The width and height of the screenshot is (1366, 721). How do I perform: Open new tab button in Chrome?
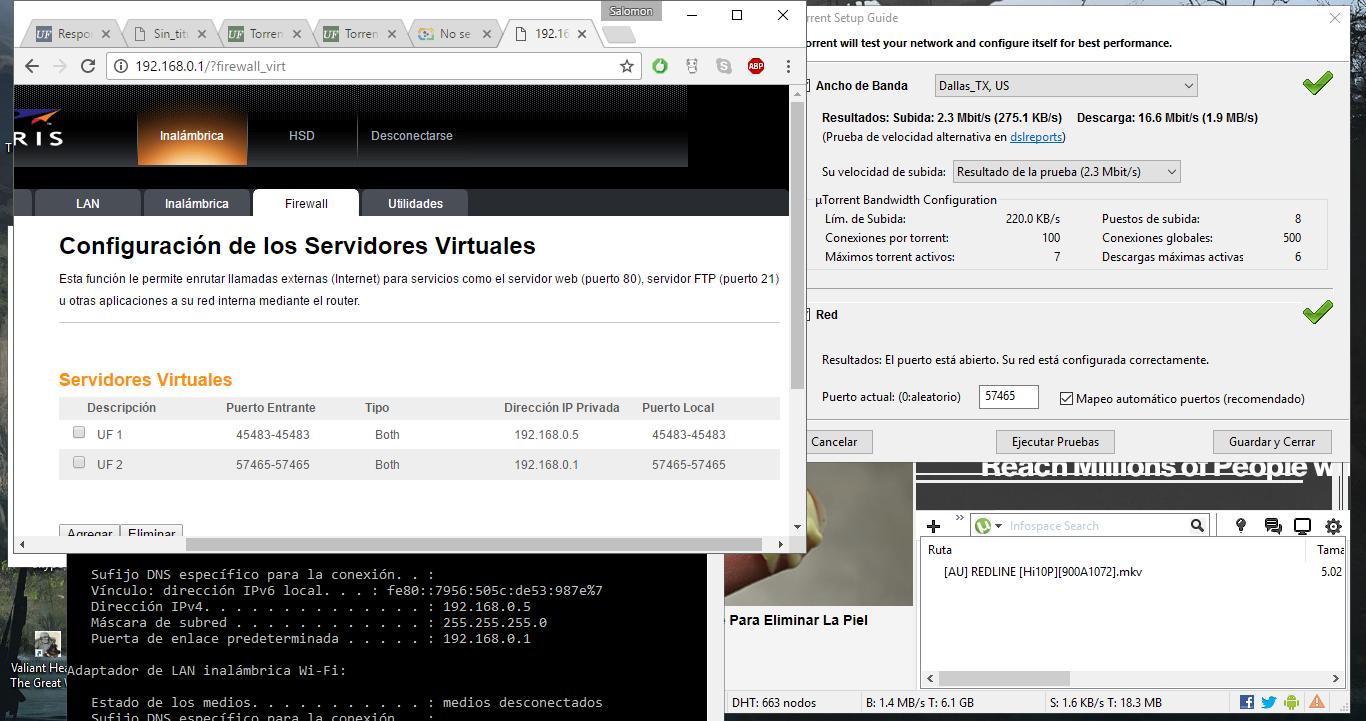coord(619,35)
